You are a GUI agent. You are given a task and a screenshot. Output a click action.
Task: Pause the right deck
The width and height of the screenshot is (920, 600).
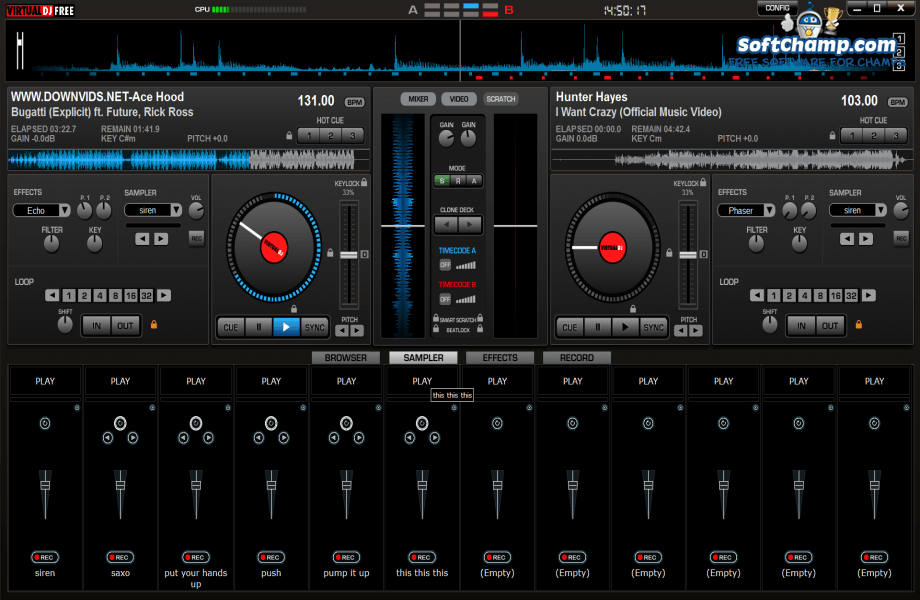597,327
